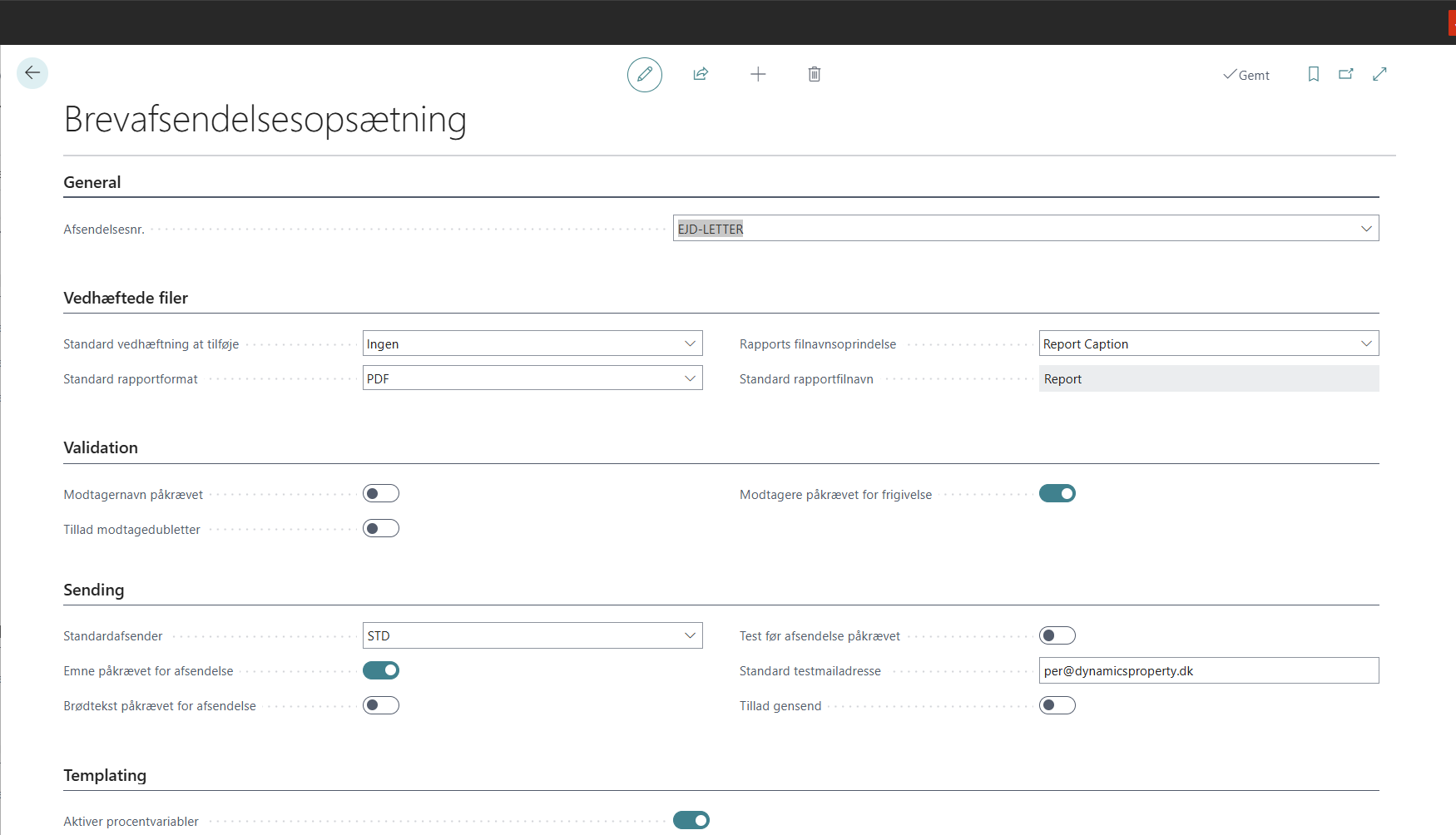Click the Gemt saved status indicator

pyautogui.click(x=1246, y=75)
